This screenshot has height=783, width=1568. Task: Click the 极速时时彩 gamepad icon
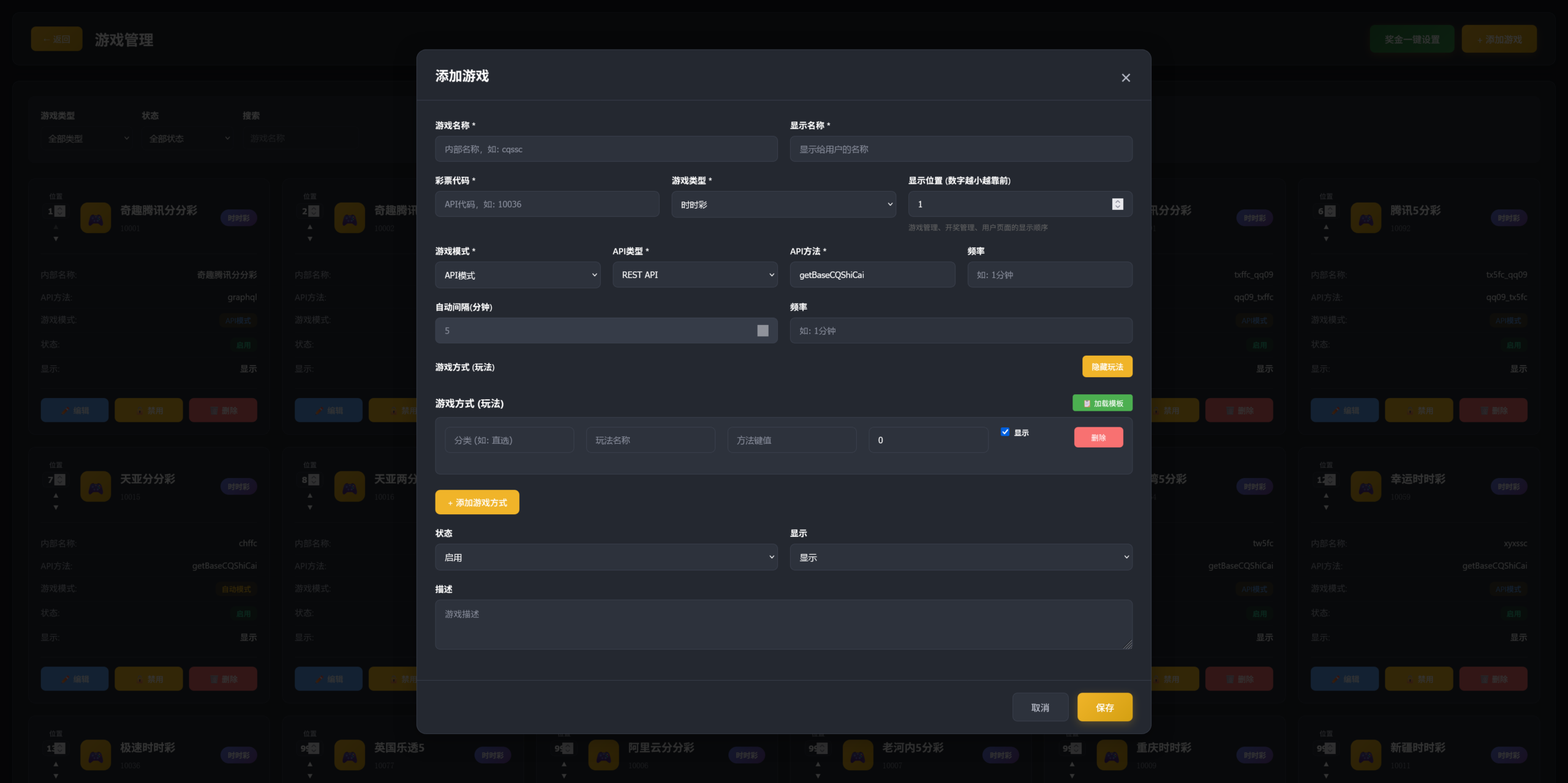click(x=96, y=755)
